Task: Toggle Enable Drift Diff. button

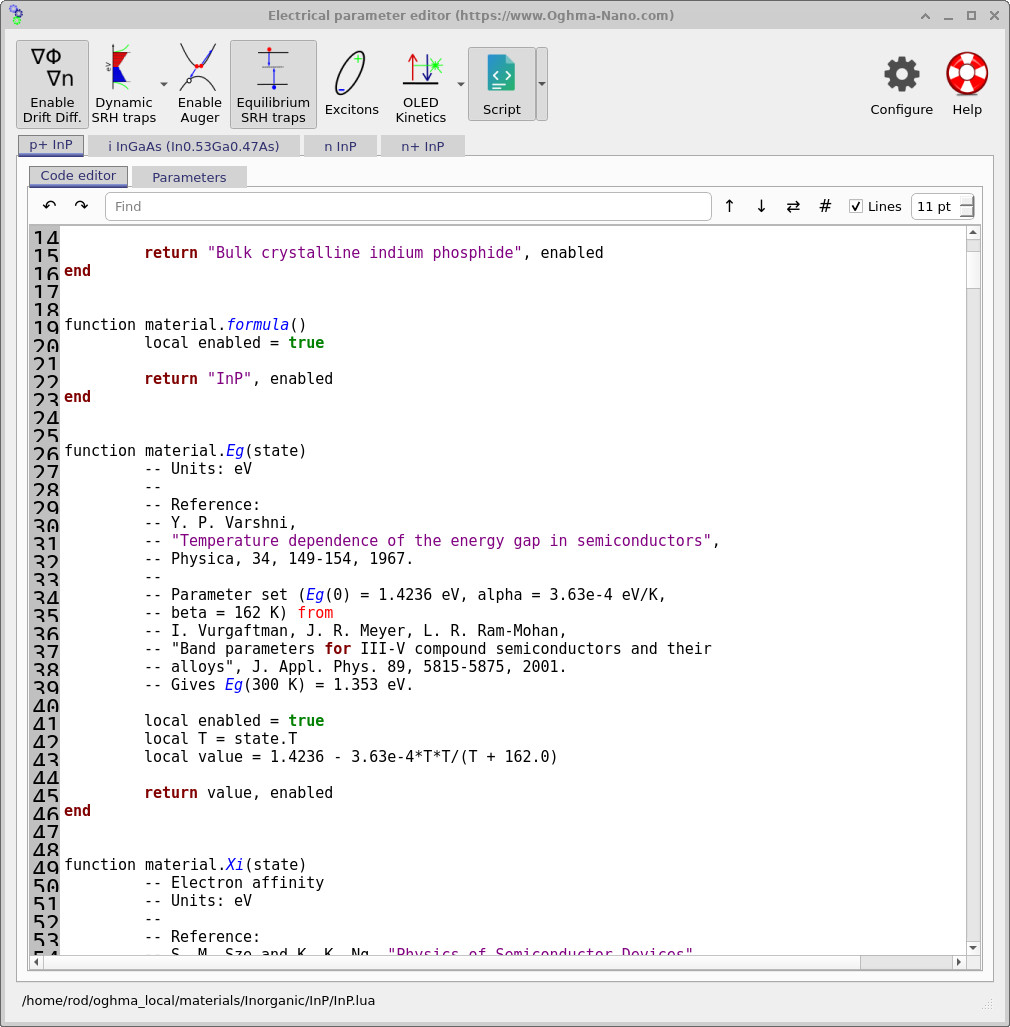Action: click(52, 84)
